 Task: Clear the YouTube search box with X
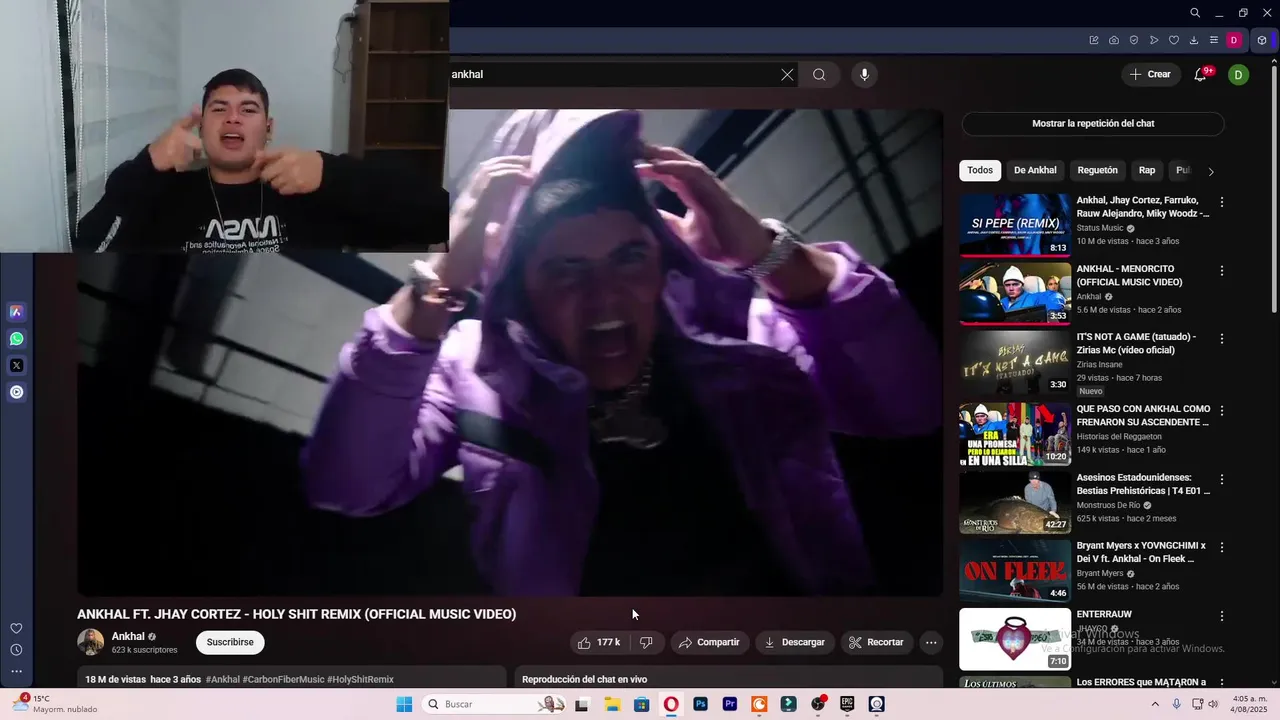(x=787, y=74)
